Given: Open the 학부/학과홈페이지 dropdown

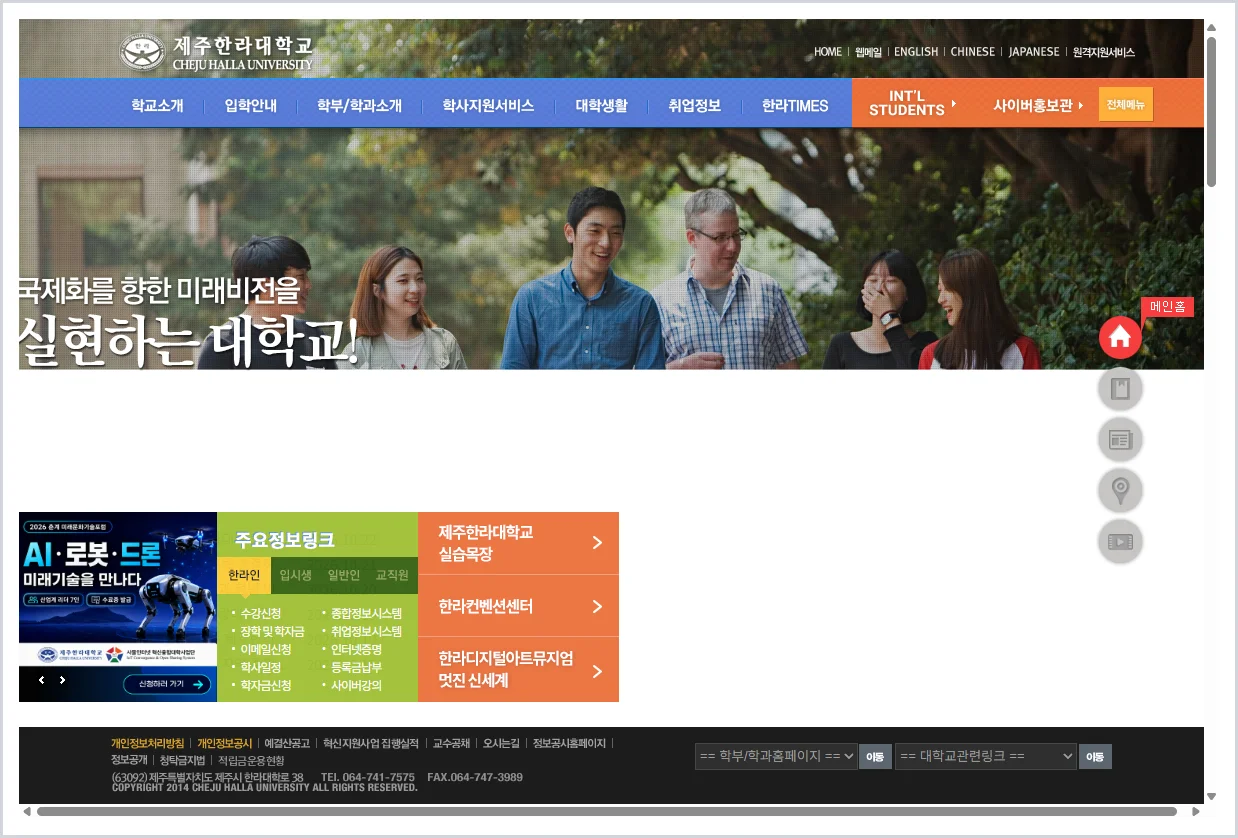Looking at the screenshot, I should click(x=776, y=756).
